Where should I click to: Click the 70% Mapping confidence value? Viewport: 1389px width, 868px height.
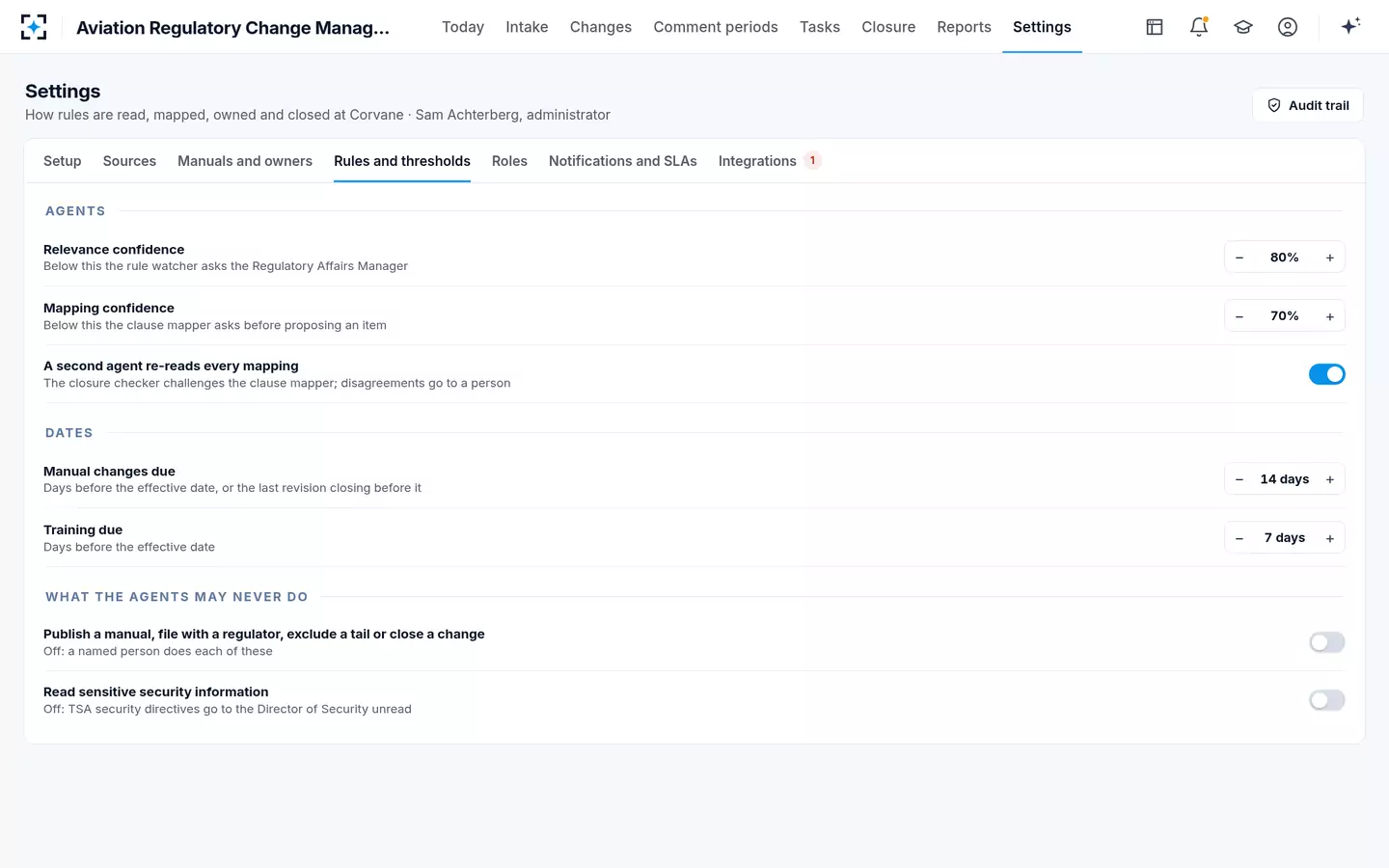1285,316
